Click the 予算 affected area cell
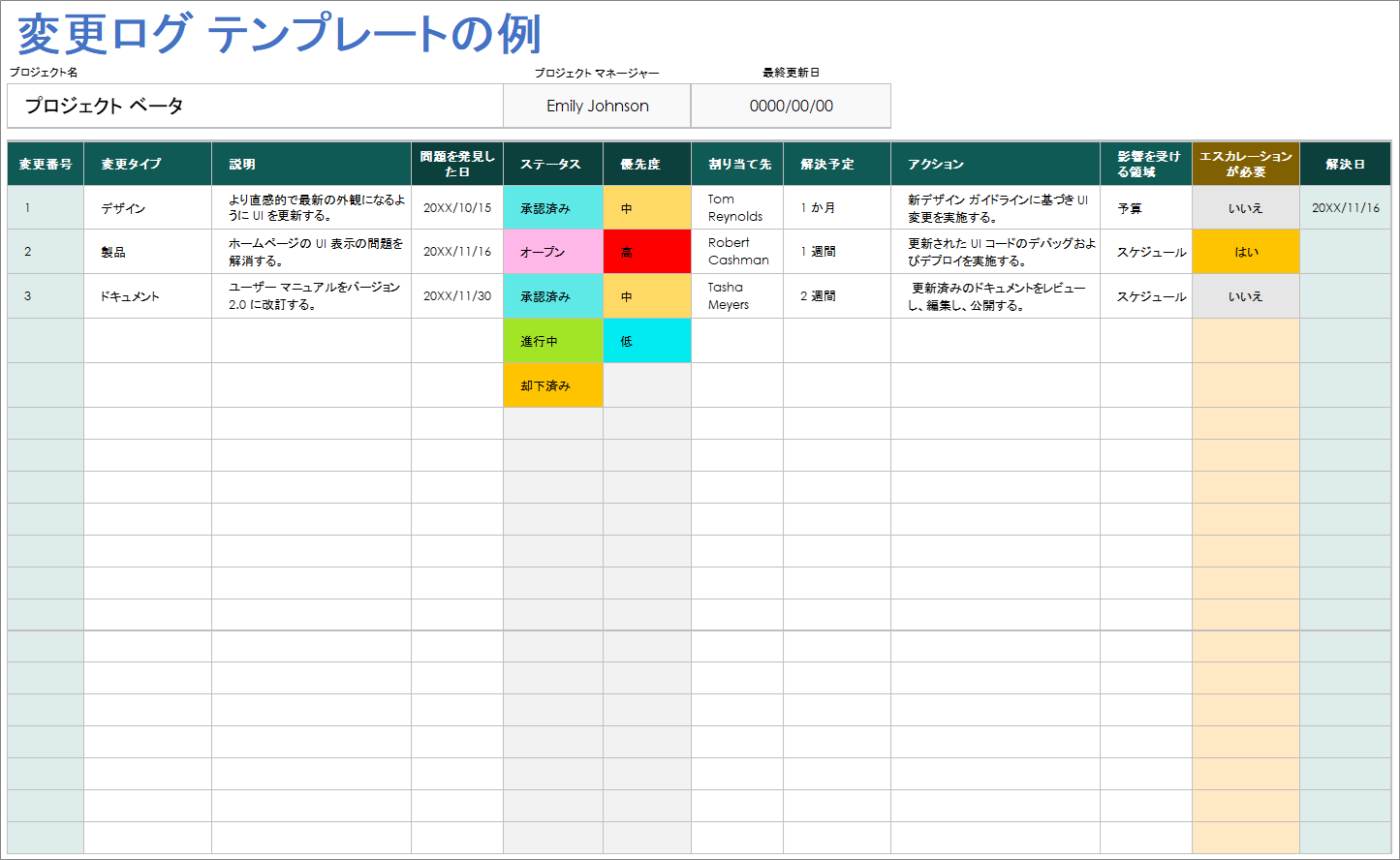The height and width of the screenshot is (860, 1400). click(x=1146, y=207)
